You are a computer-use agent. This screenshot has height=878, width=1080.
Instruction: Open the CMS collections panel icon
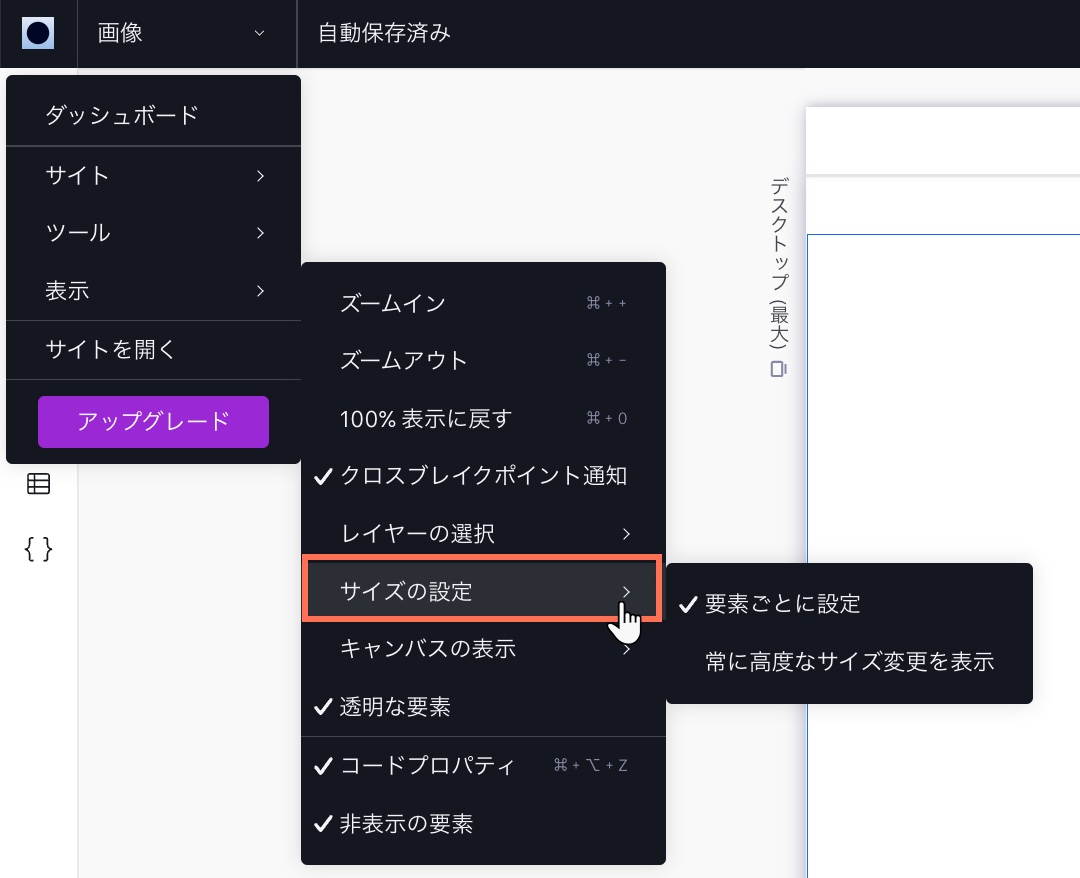[x=38, y=483]
